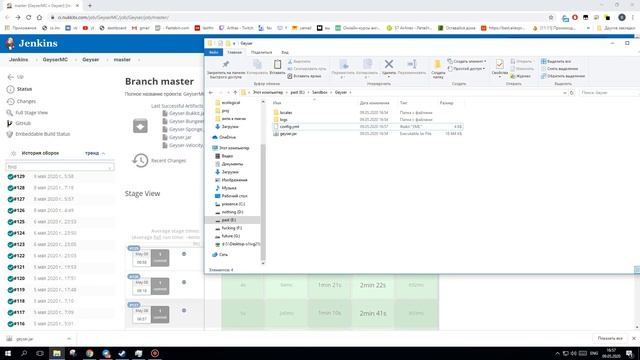Open the GitHub branch icon
Screen dimensions: 640x360
click(x=10, y=123)
